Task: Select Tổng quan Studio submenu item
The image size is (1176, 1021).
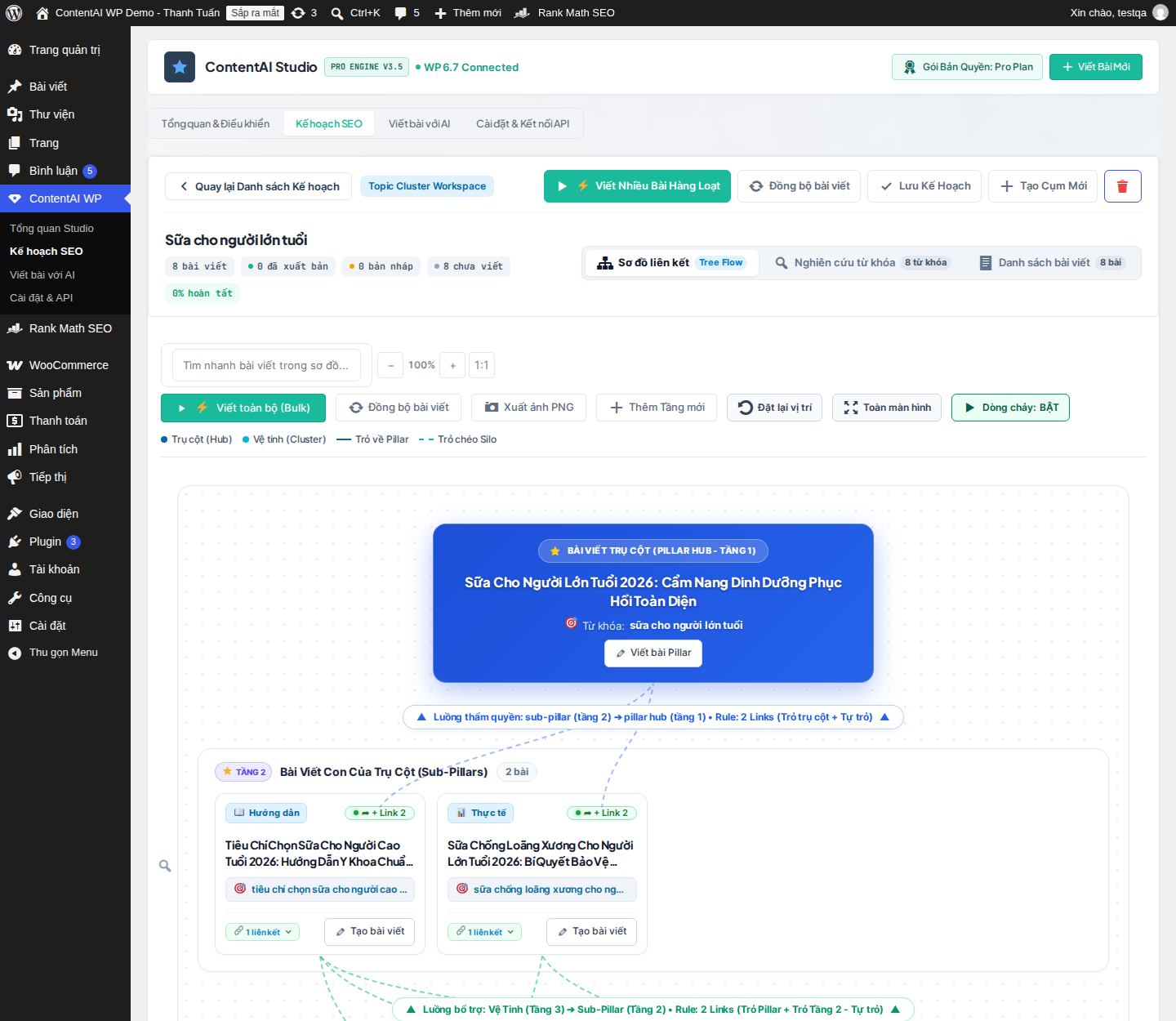Action: click(51, 229)
